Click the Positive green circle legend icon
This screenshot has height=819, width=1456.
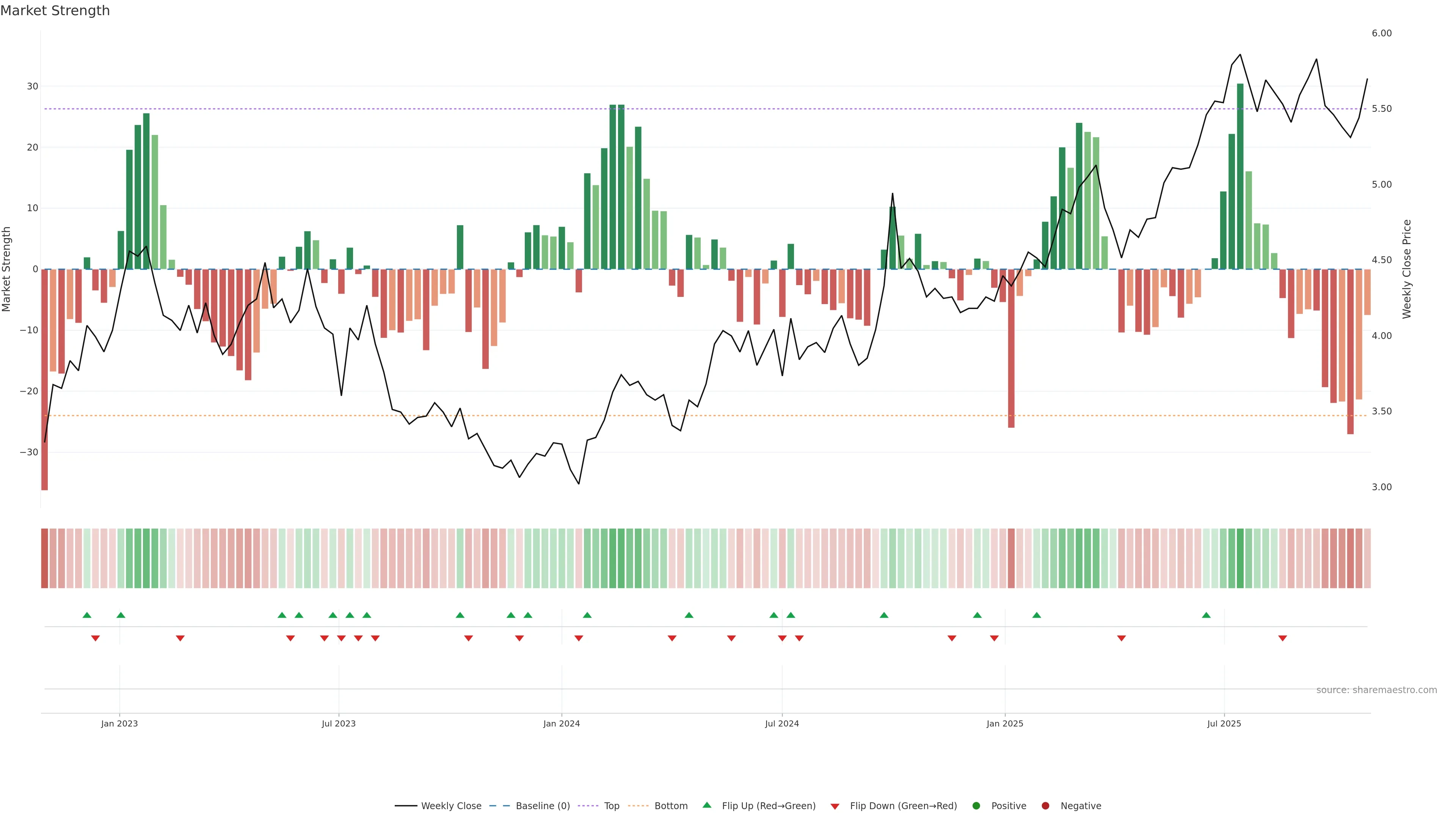coord(976,805)
